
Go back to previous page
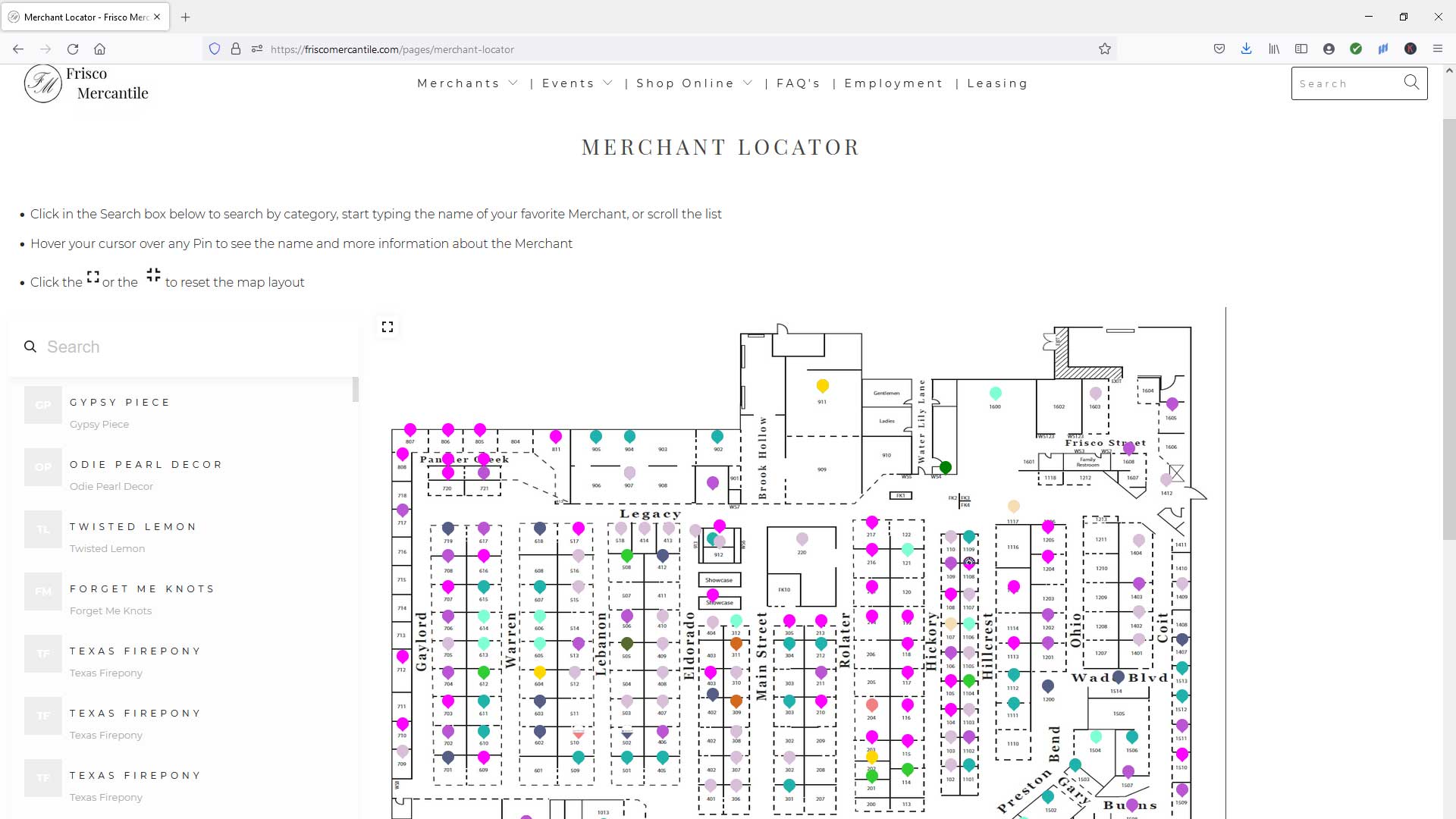[18, 49]
